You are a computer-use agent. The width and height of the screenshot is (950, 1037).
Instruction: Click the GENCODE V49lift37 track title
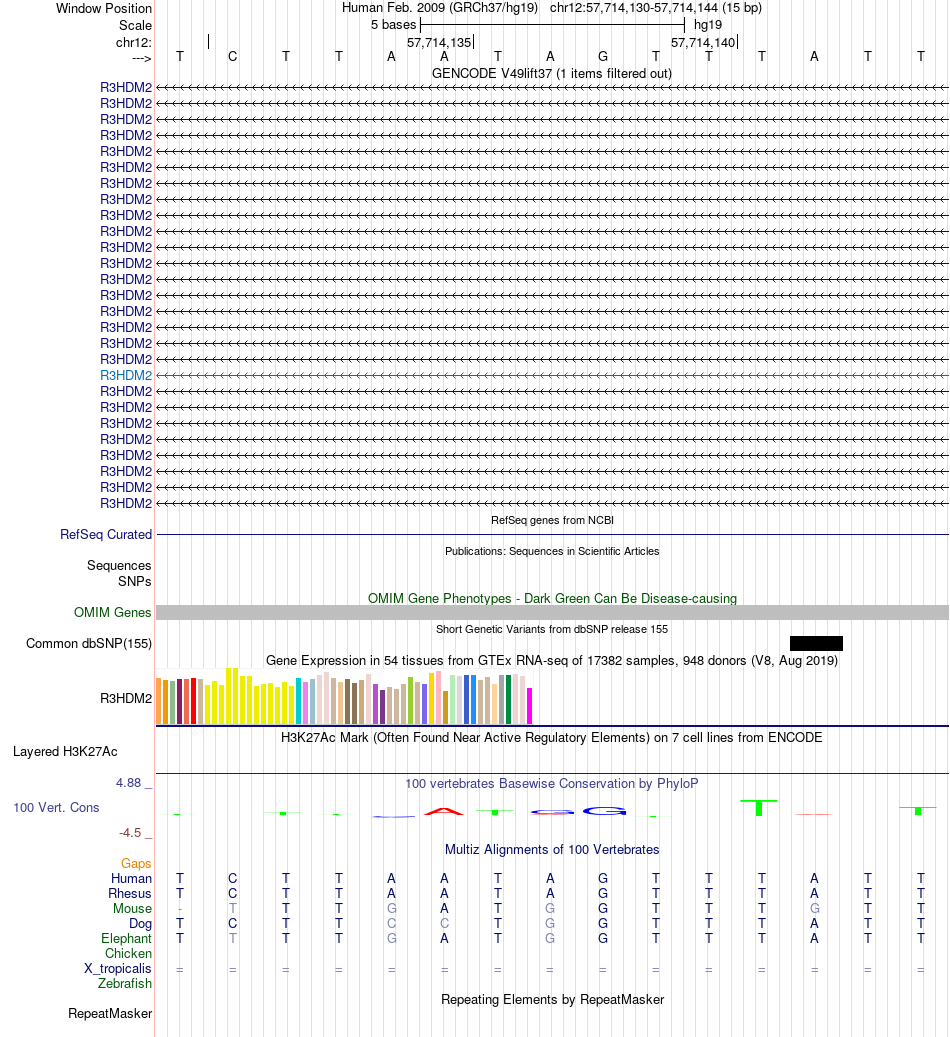[552, 73]
